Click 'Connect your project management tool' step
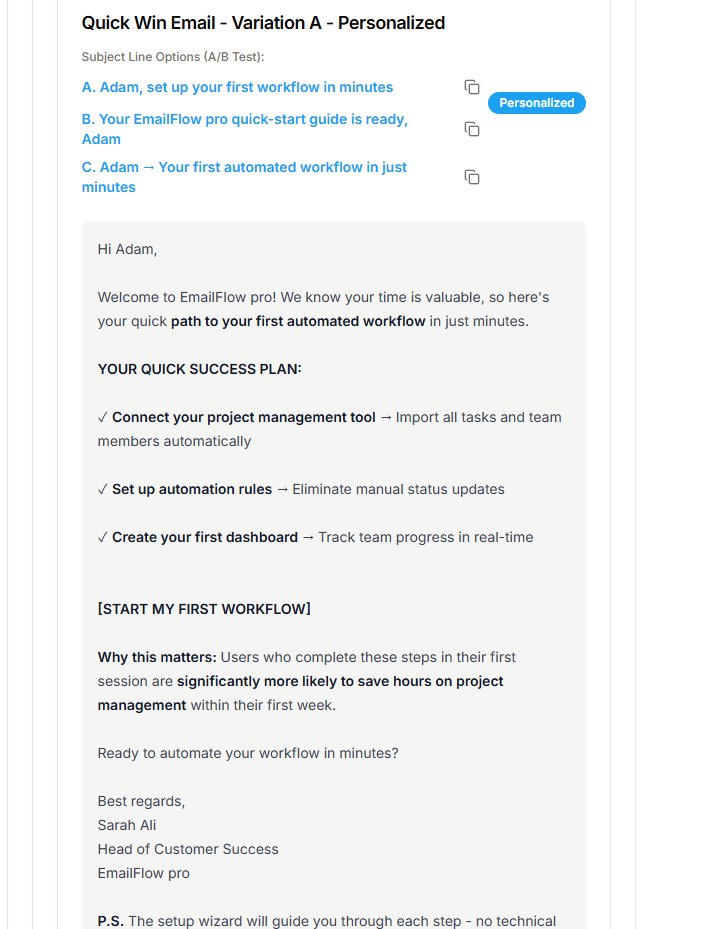728x929 pixels. [243, 417]
